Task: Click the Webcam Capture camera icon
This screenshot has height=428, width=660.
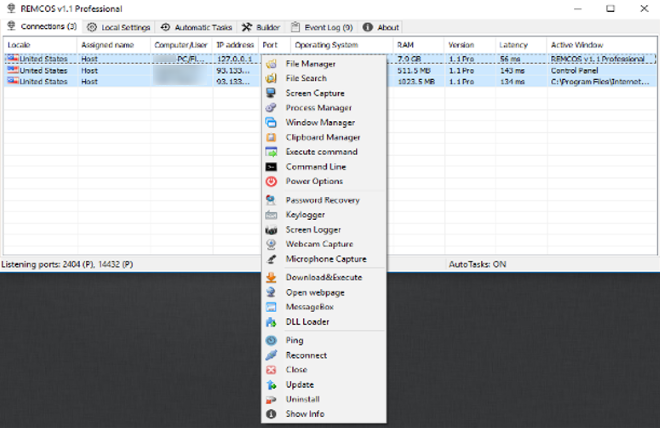Action: click(x=271, y=244)
